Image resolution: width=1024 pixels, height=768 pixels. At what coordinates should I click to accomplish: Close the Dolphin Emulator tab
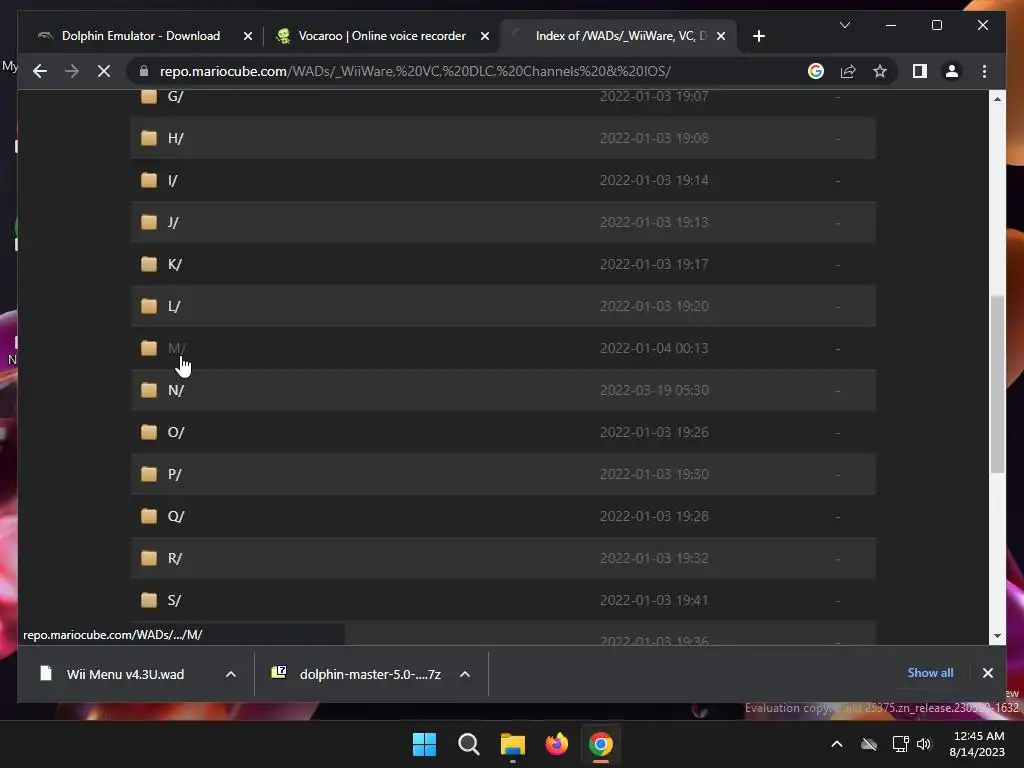(x=248, y=36)
